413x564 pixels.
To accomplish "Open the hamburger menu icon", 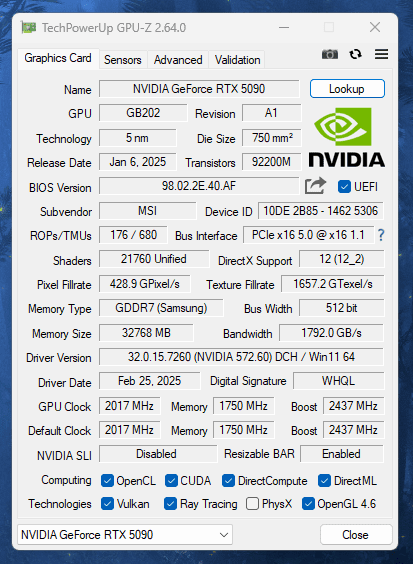I will [x=381, y=54].
